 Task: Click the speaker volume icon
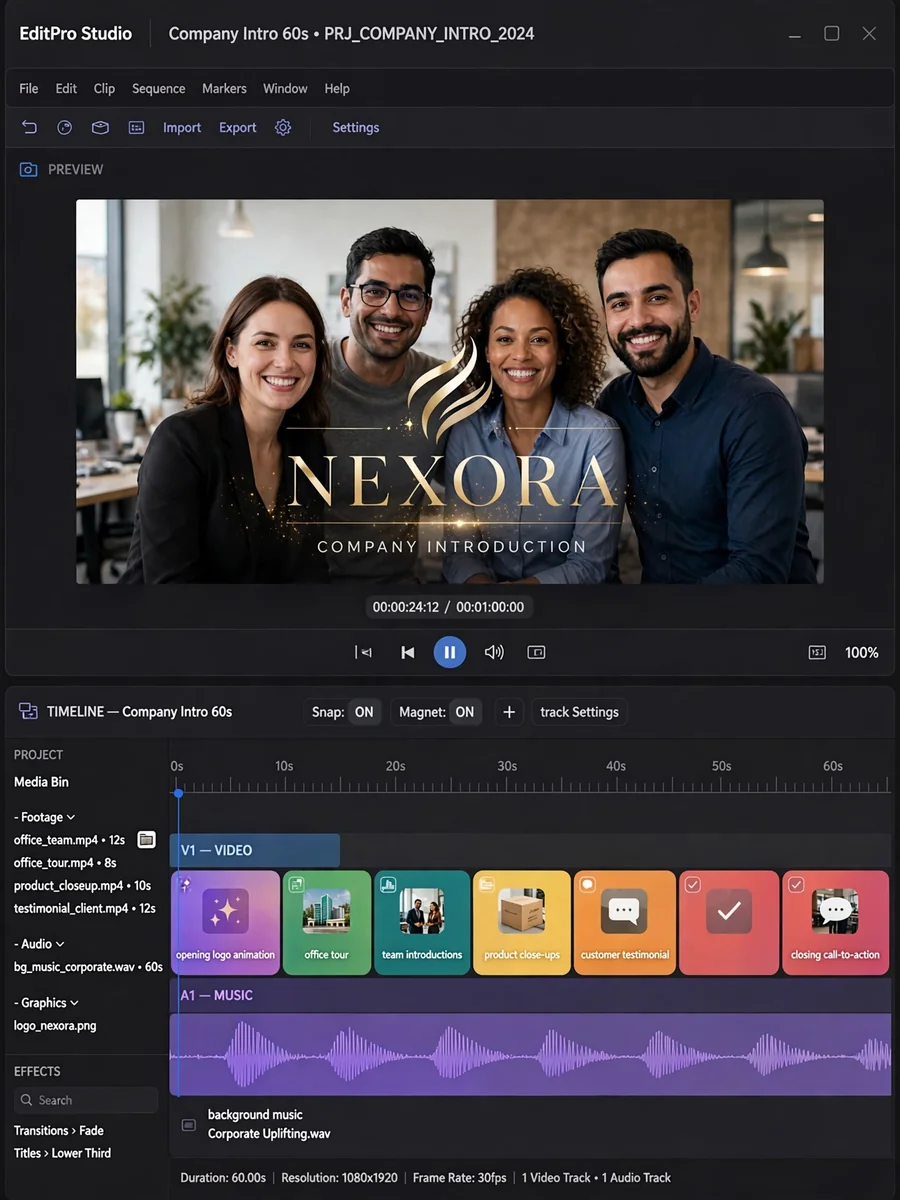pyautogui.click(x=494, y=652)
